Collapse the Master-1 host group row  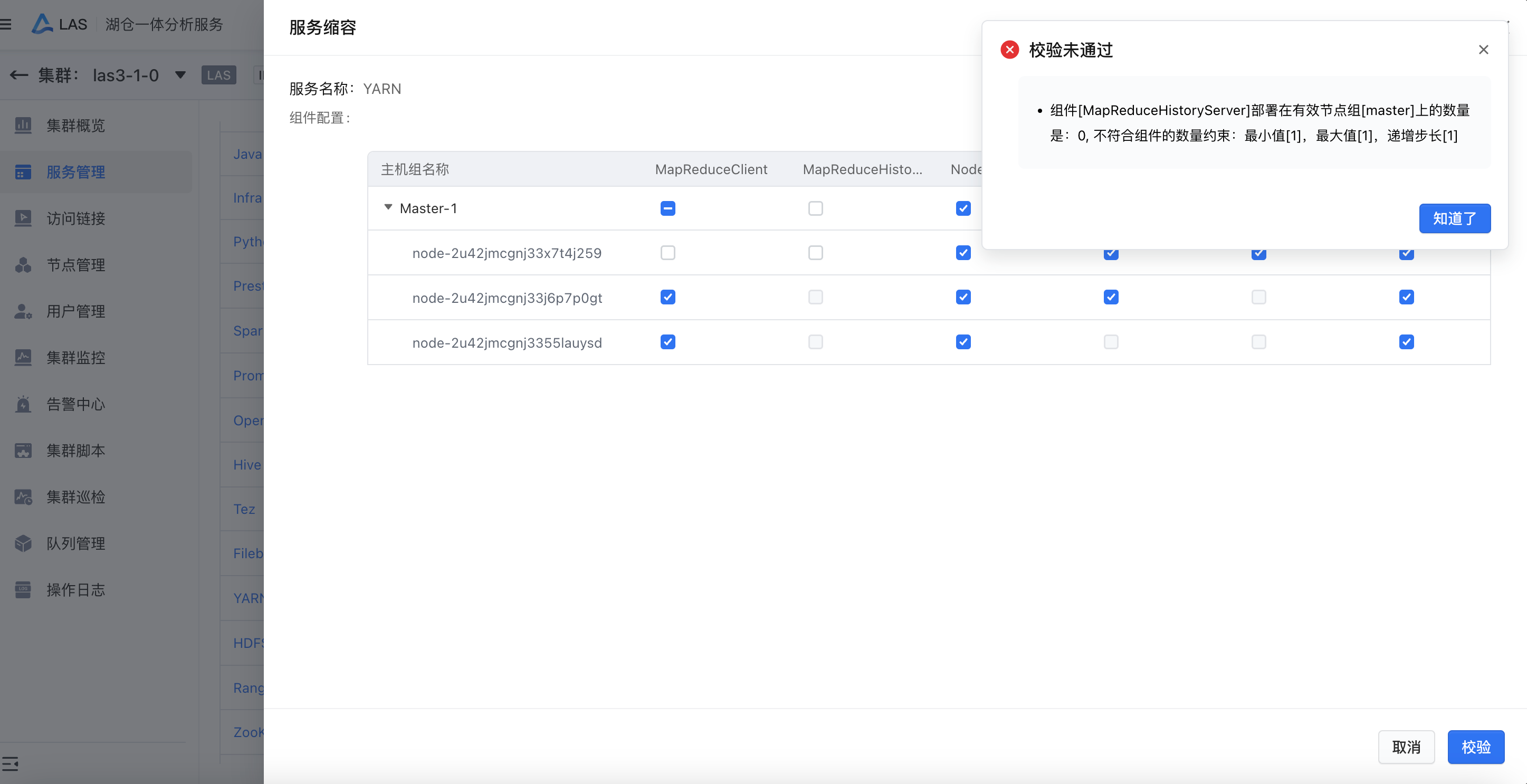(388, 207)
